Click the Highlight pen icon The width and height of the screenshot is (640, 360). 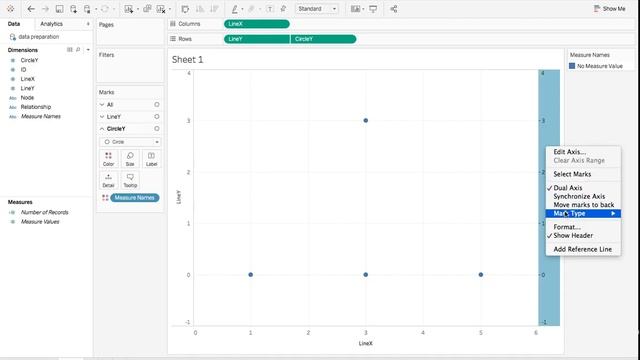[235, 9]
